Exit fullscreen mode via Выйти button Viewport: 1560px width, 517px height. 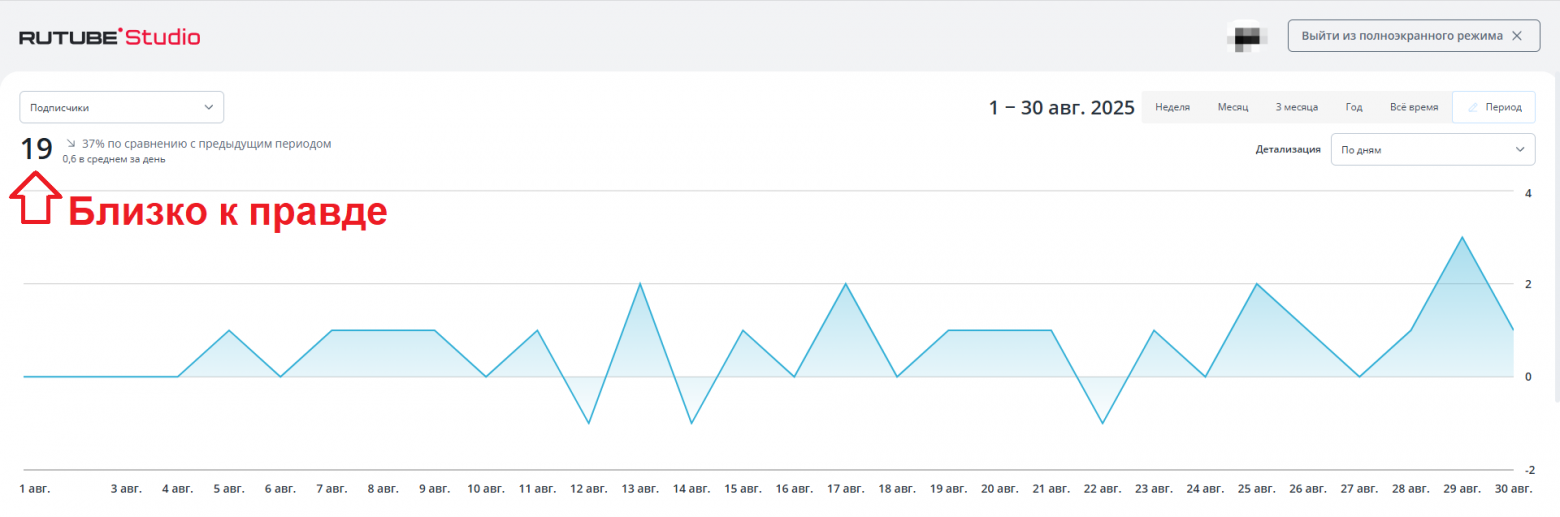(x=1401, y=36)
